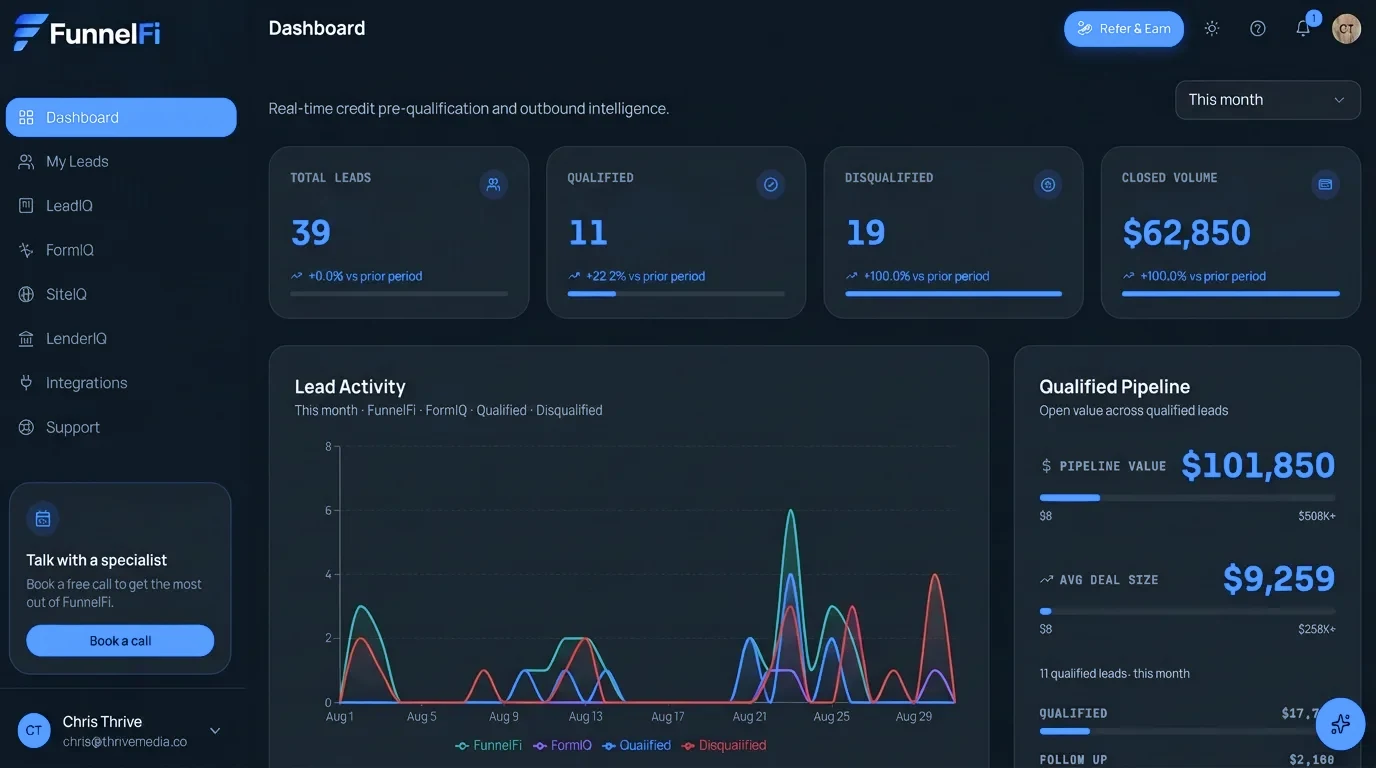Screen dimensions: 1376x768
Task: Click the Aug 13 axis label
Action: 585,717
